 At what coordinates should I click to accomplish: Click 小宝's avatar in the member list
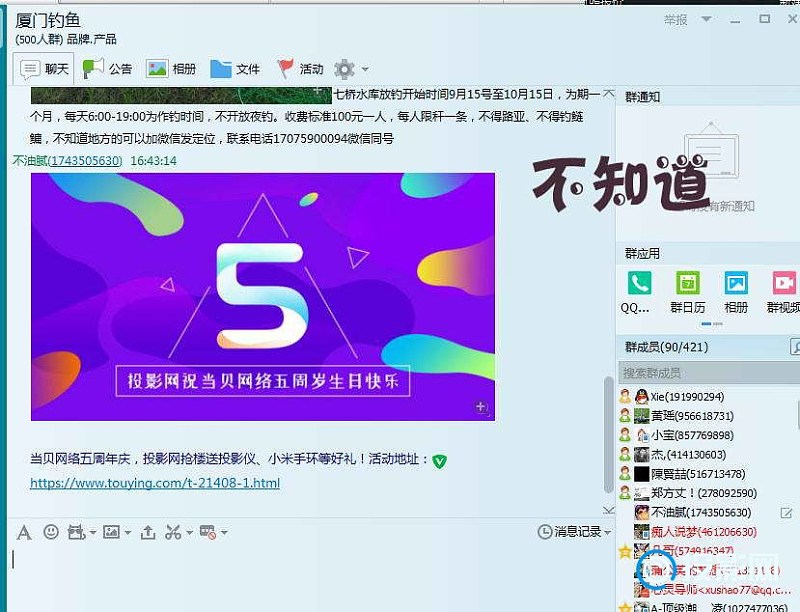(x=641, y=435)
